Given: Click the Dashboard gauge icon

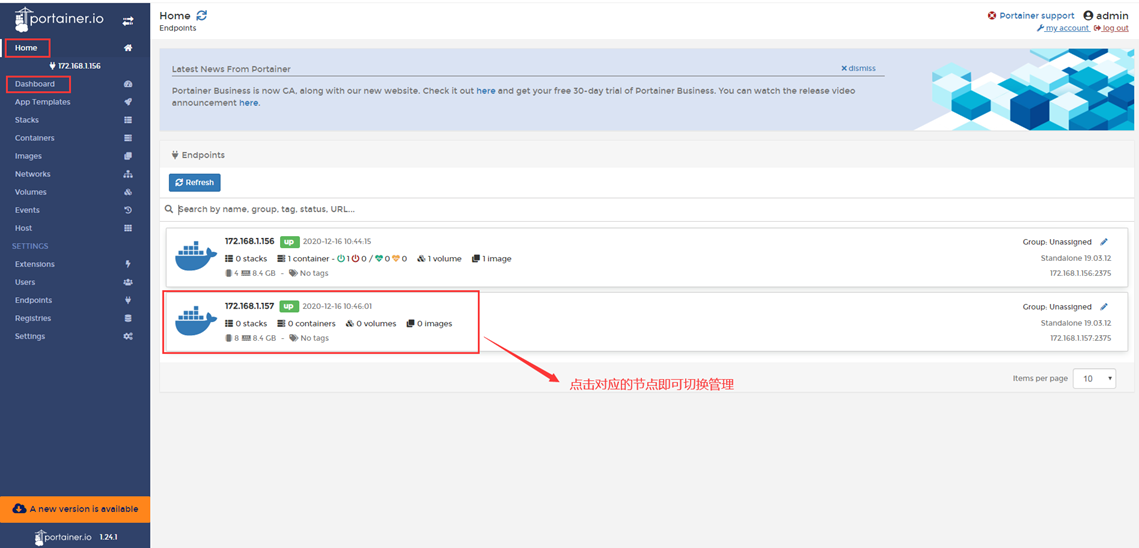Looking at the screenshot, I should click(x=128, y=84).
